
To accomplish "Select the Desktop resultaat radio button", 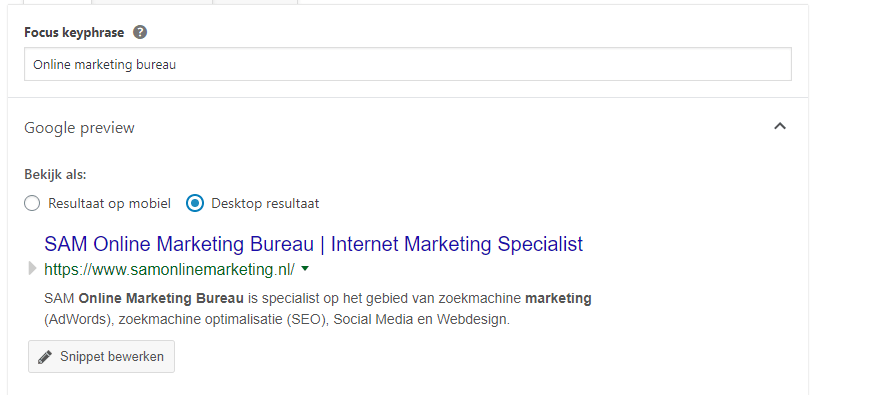I will coord(195,203).
